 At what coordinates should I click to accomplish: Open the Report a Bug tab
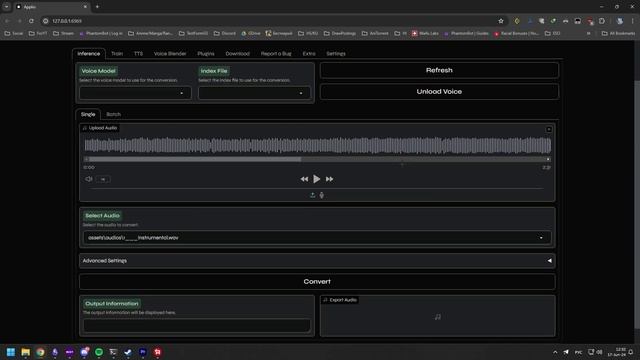[276, 53]
